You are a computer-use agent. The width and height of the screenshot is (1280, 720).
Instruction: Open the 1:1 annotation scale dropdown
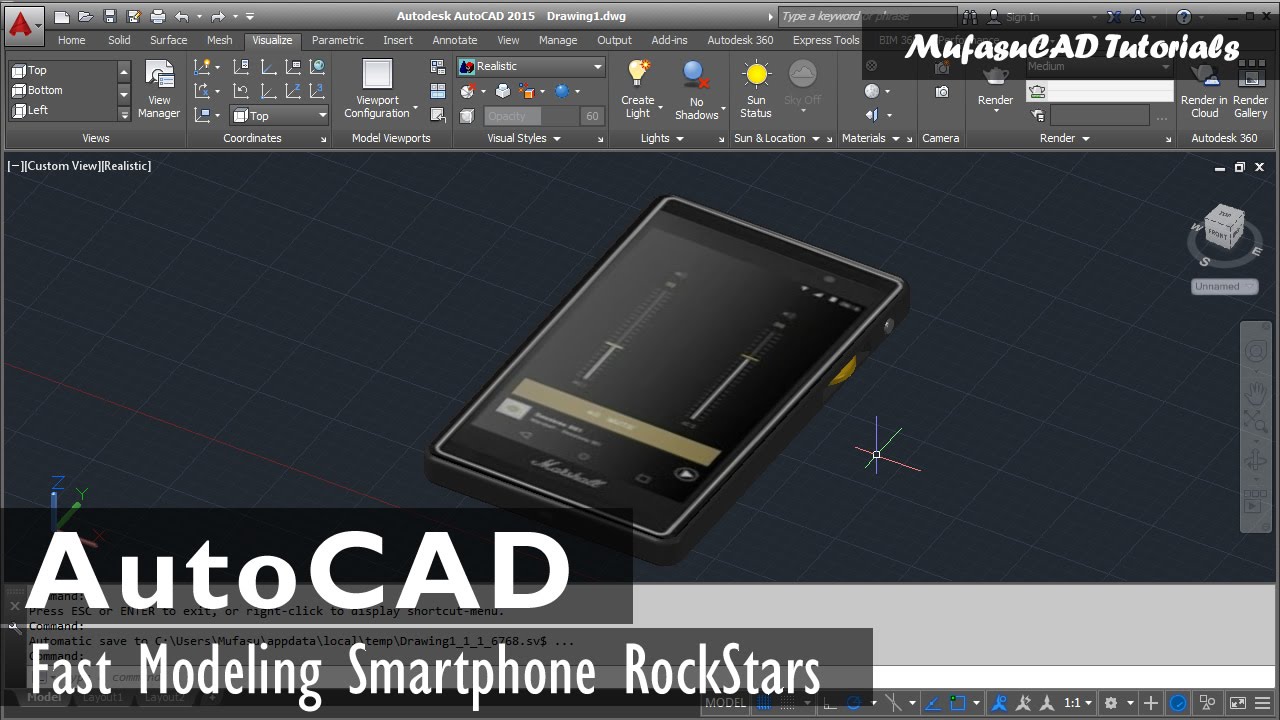1076,703
